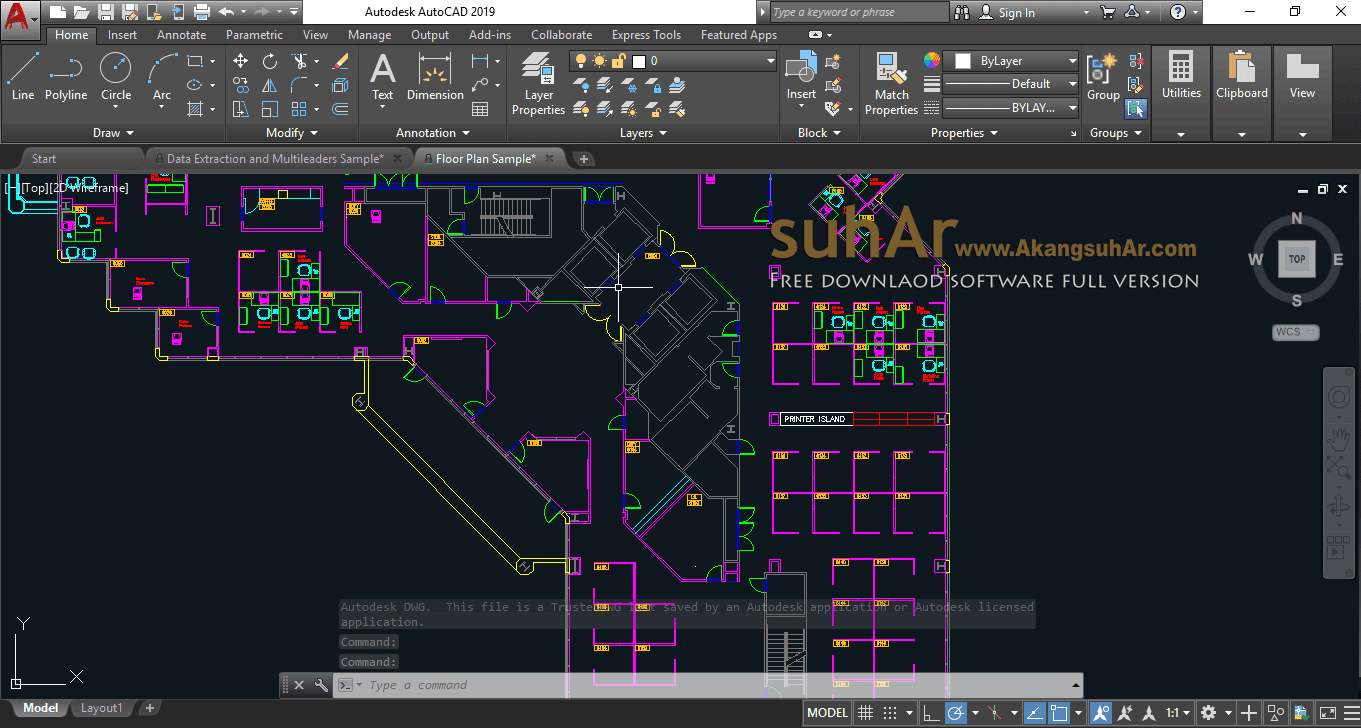Select the Mirror tool
This screenshot has height=728, width=1361.
pyautogui.click(x=270, y=85)
